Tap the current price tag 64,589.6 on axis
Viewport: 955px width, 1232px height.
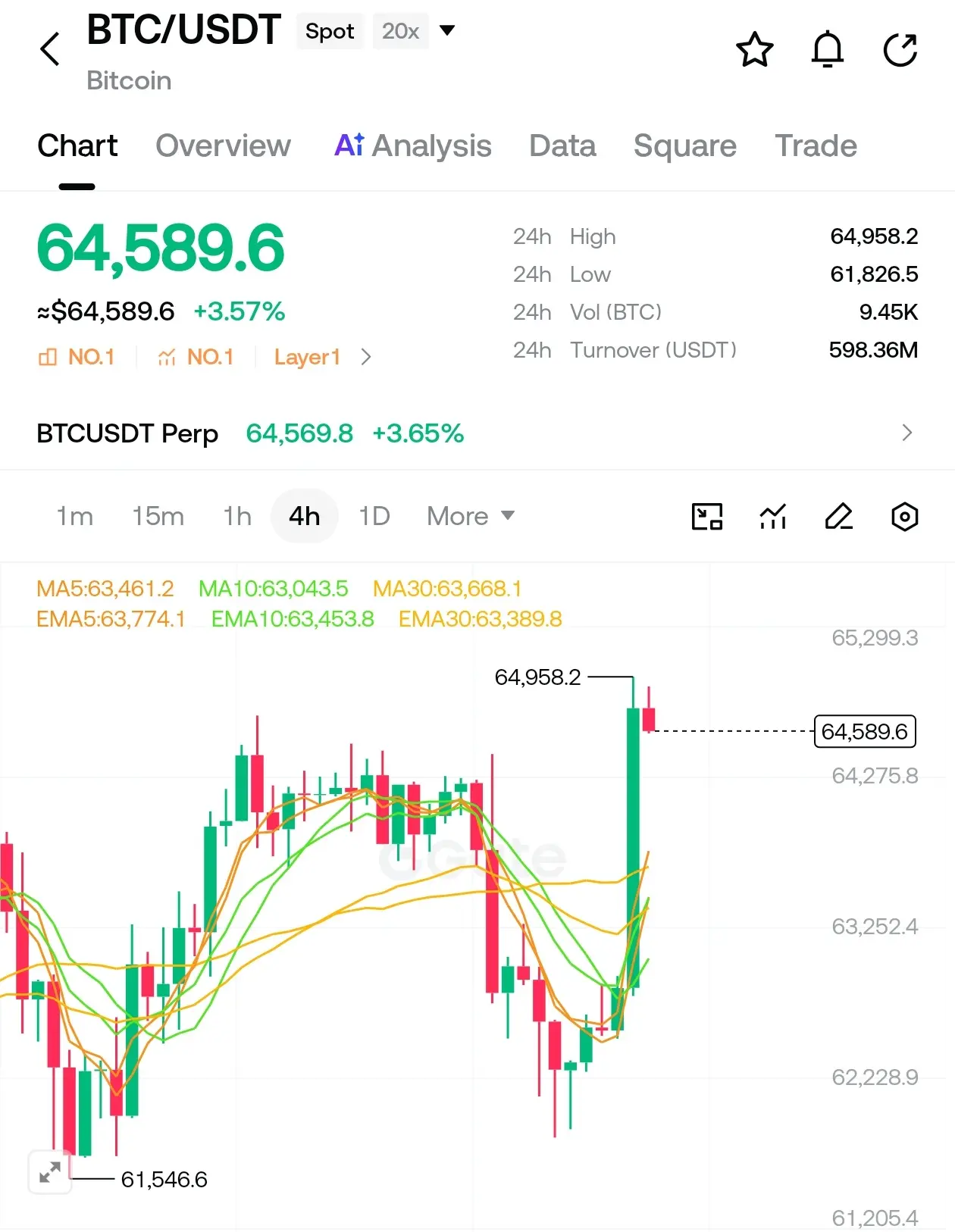[x=865, y=731]
